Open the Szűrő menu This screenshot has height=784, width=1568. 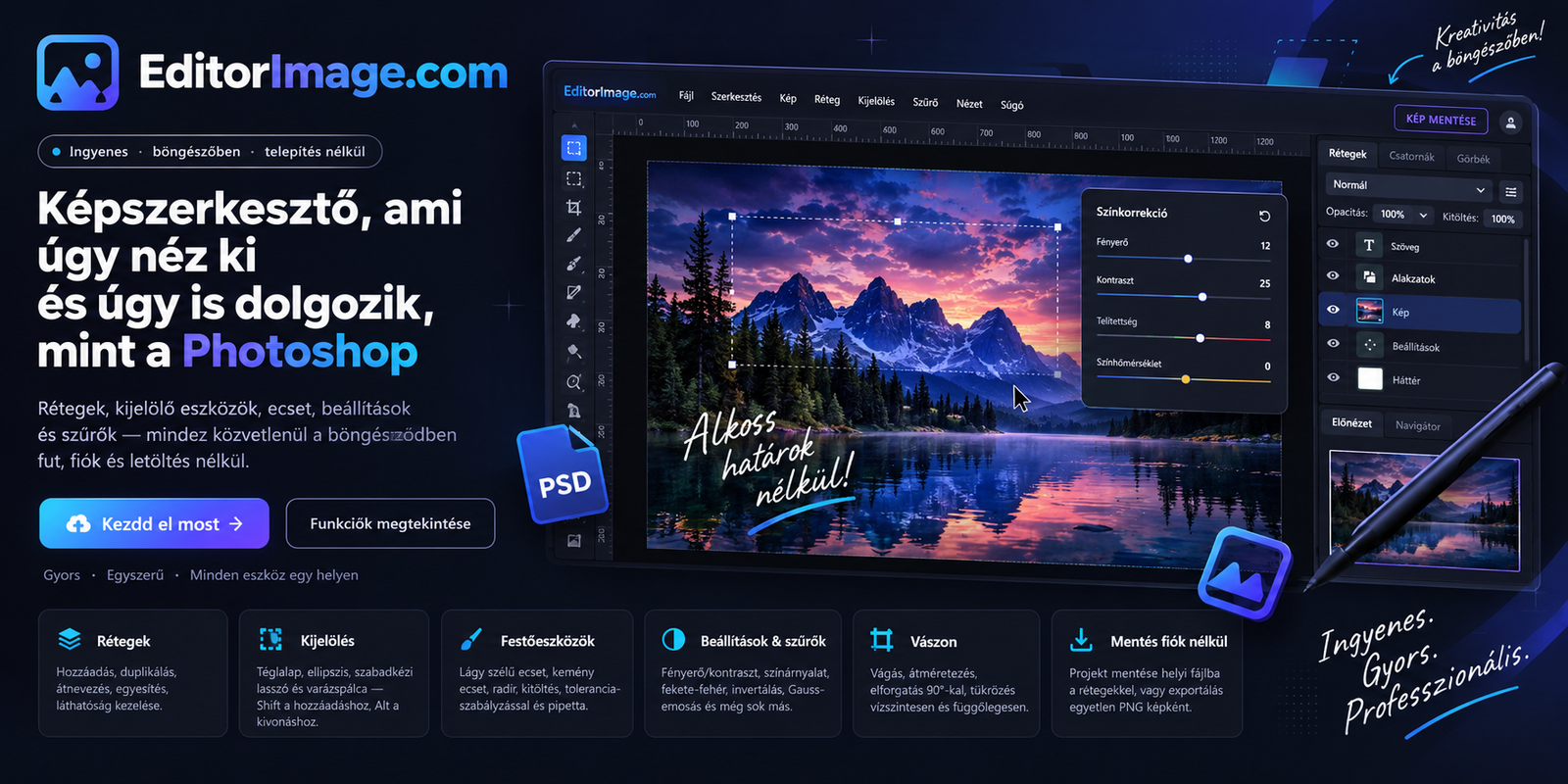click(925, 102)
